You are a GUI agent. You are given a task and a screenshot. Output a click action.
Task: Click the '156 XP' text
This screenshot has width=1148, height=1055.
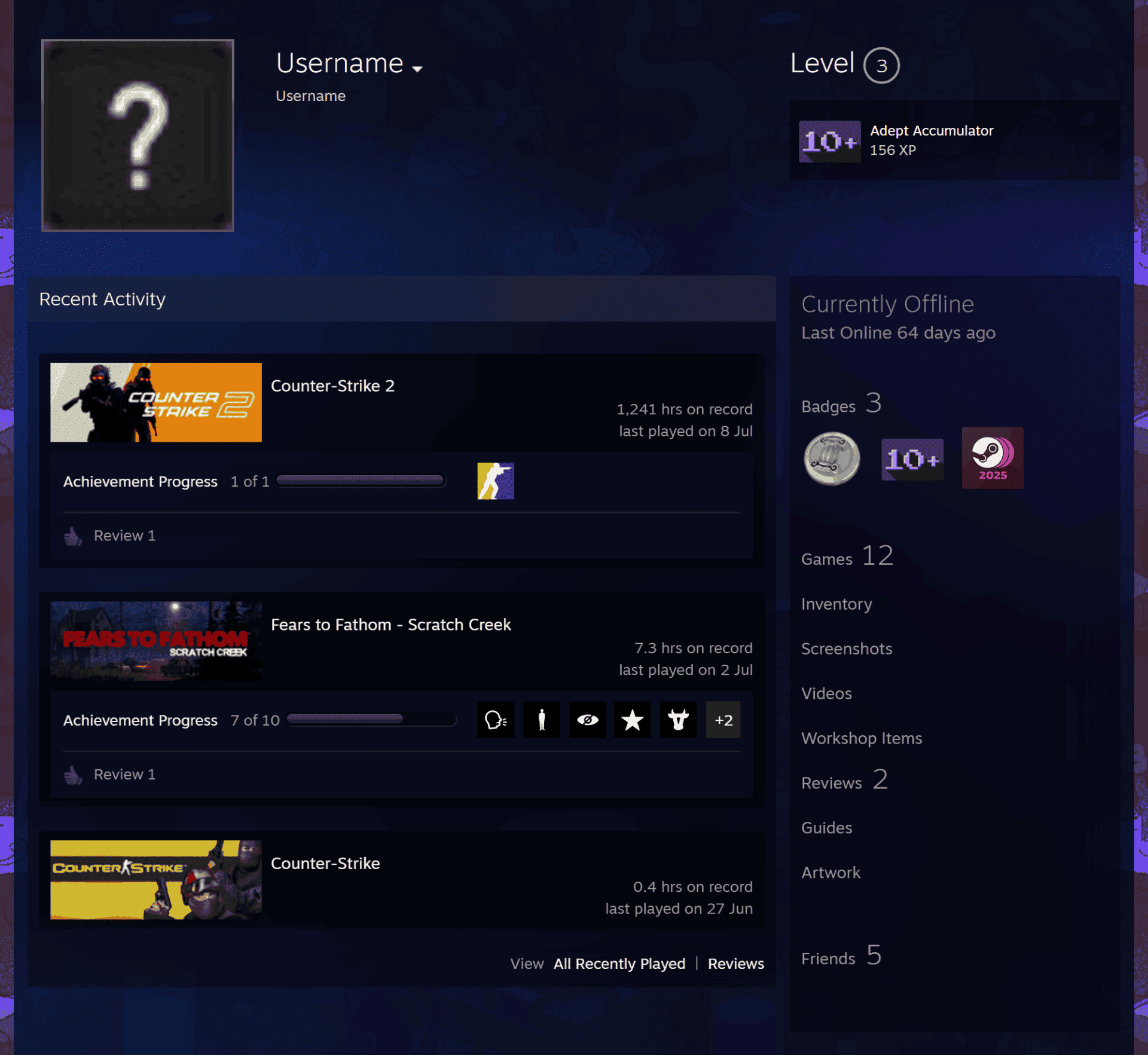(x=893, y=150)
